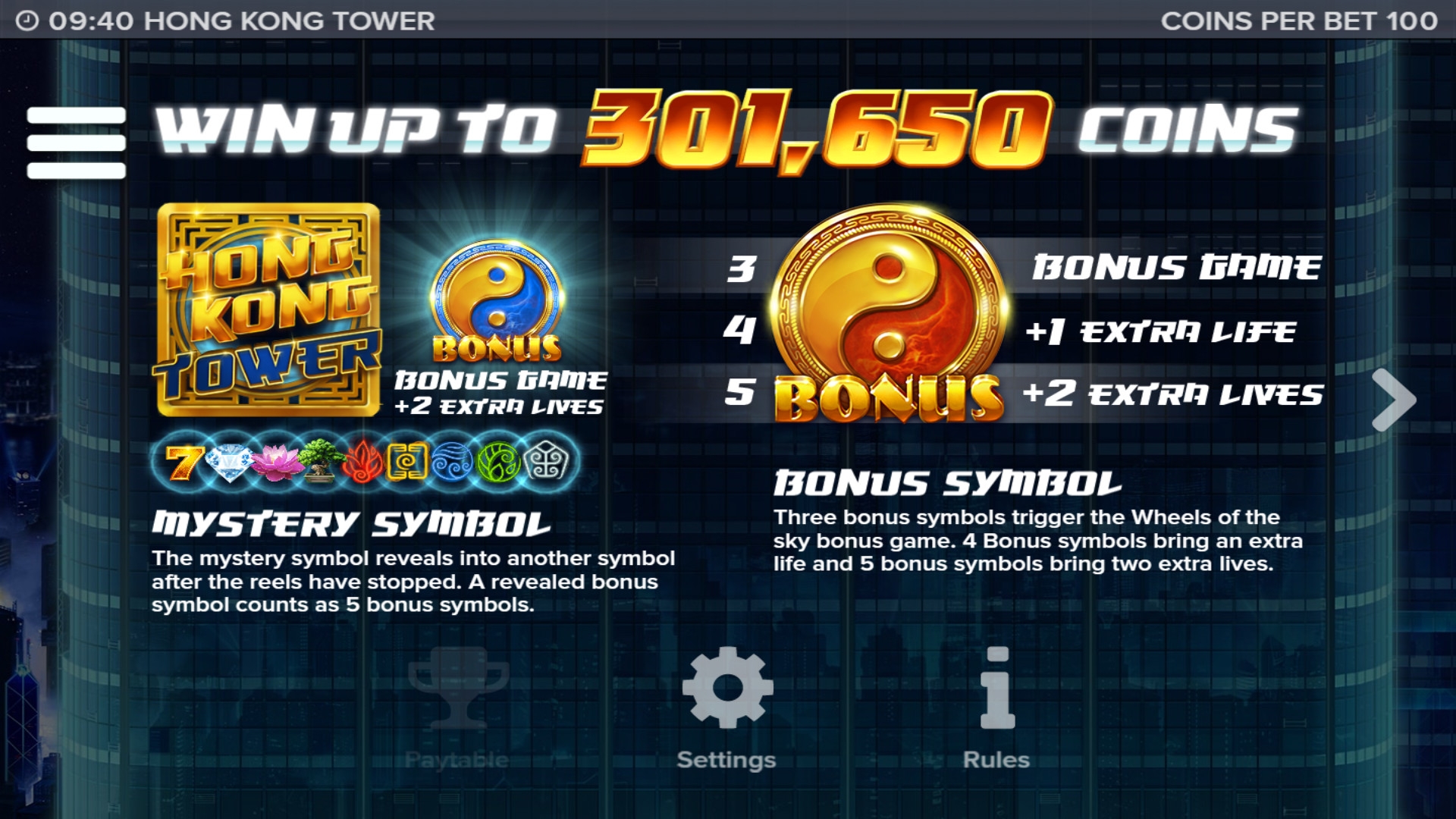Open the Settings gear icon
Image resolution: width=1456 pixels, height=819 pixels.
727,687
